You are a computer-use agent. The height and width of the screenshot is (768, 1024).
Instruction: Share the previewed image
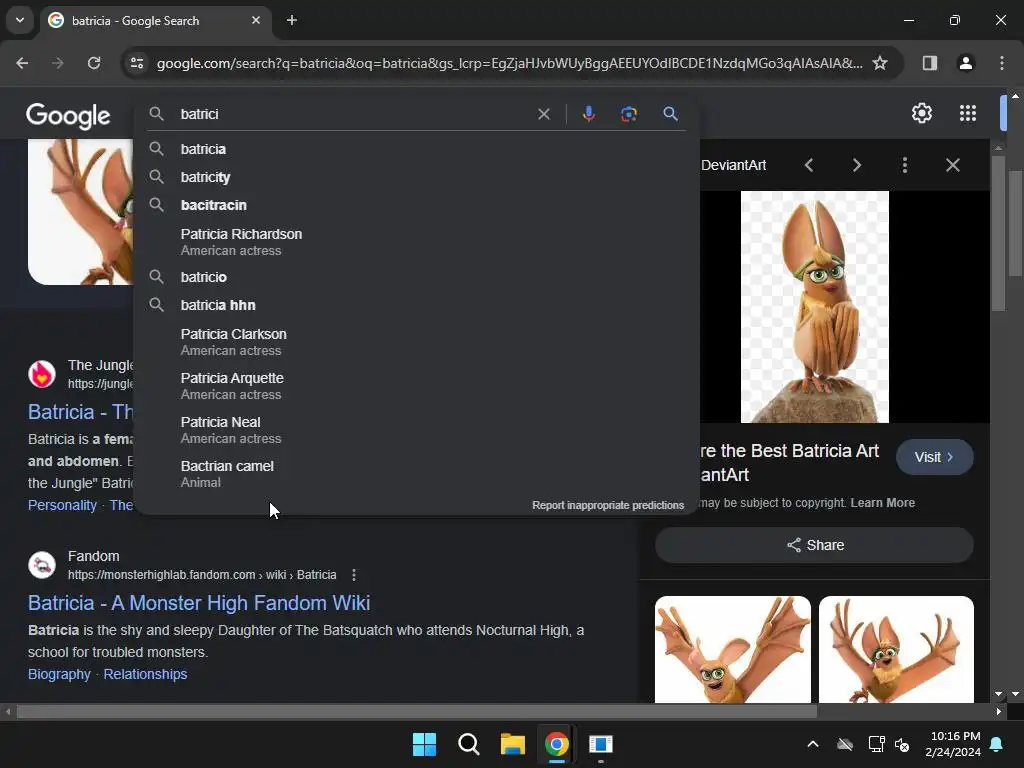click(x=814, y=545)
